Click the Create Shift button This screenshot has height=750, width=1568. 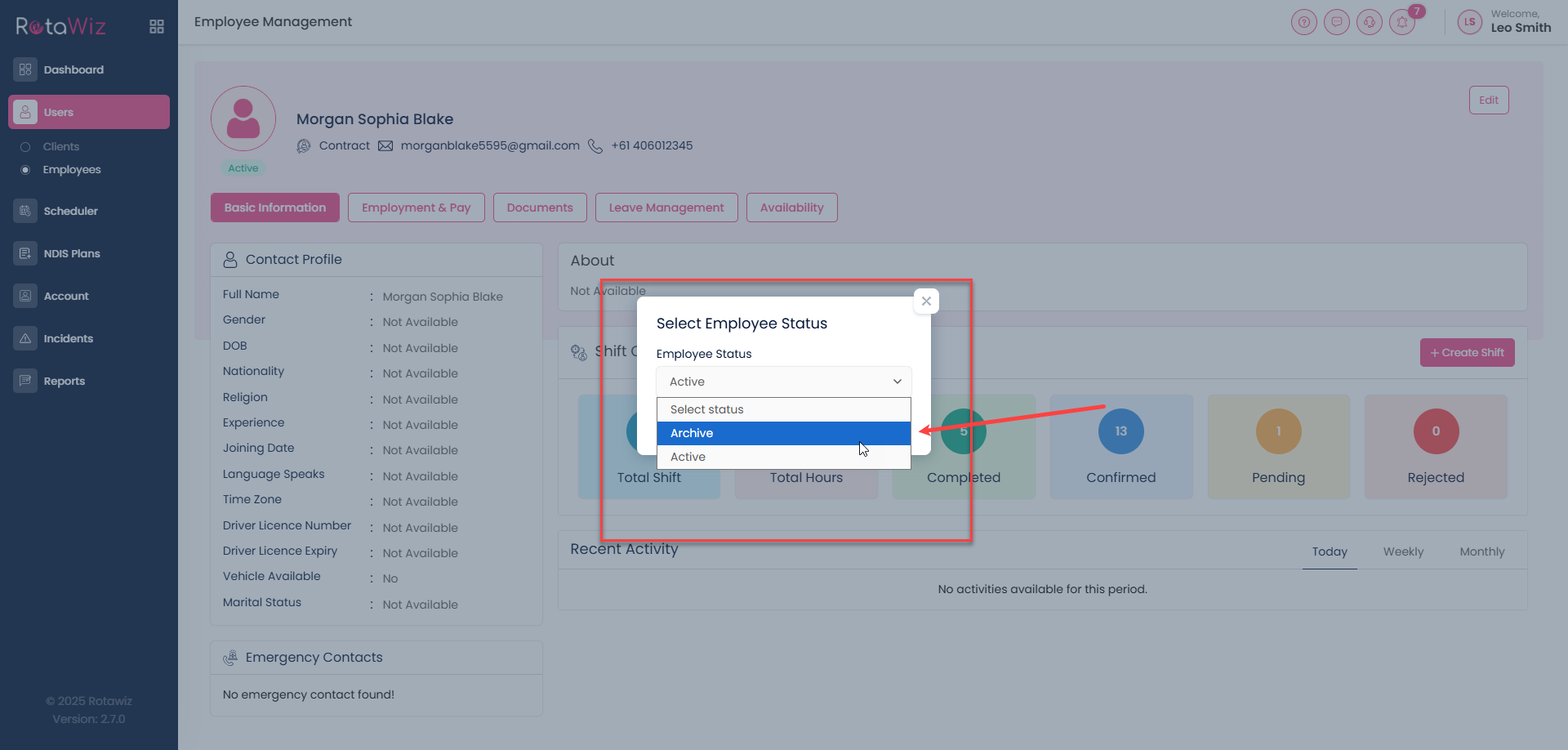(x=1467, y=353)
